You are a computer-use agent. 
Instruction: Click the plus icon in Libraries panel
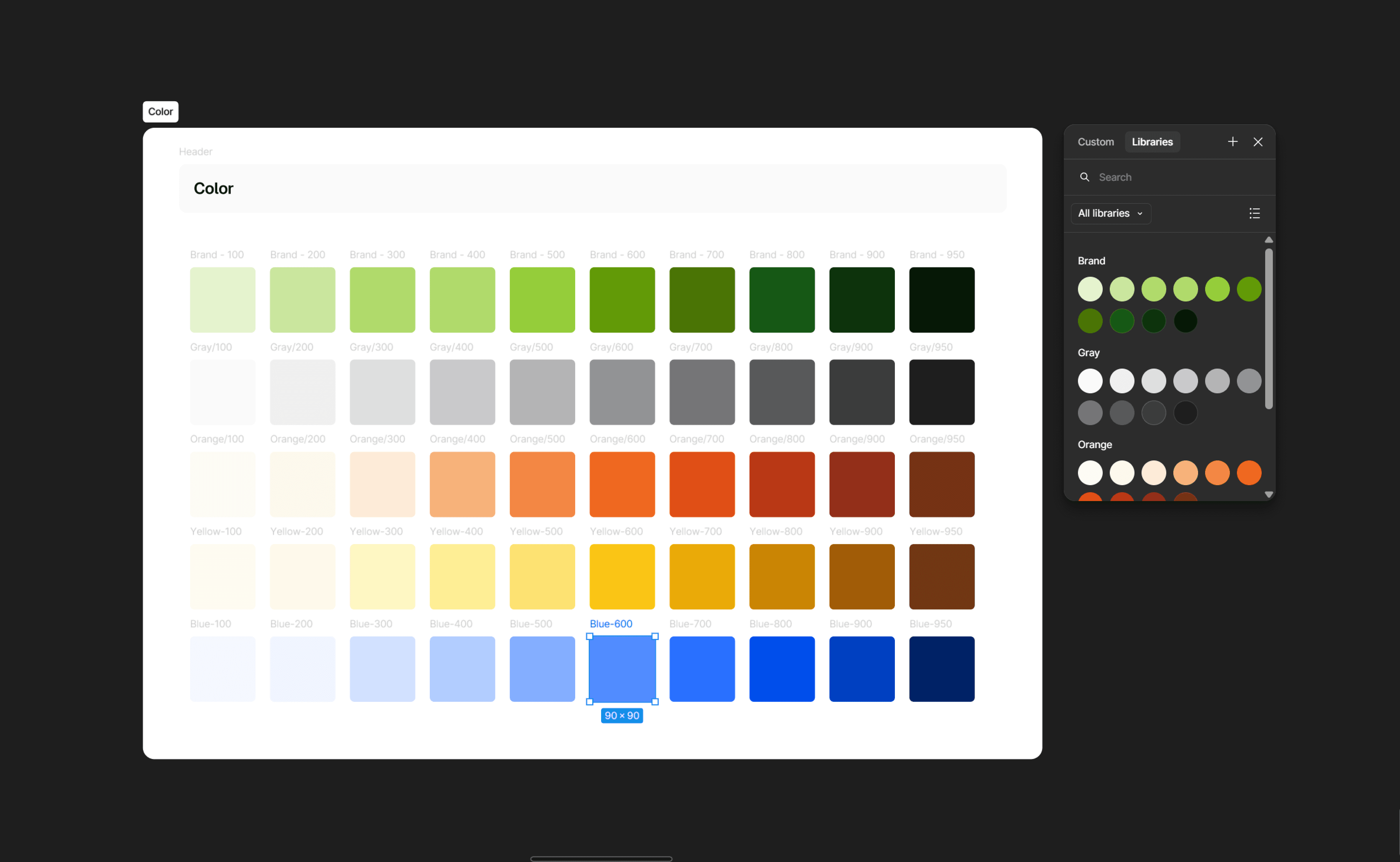[x=1233, y=142]
